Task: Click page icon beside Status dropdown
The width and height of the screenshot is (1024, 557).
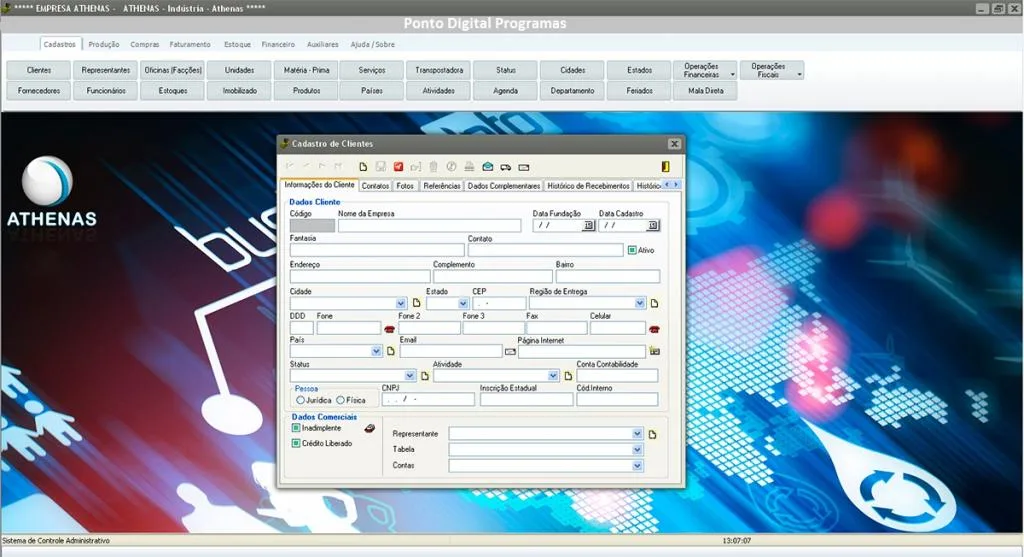Action: [x=425, y=376]
